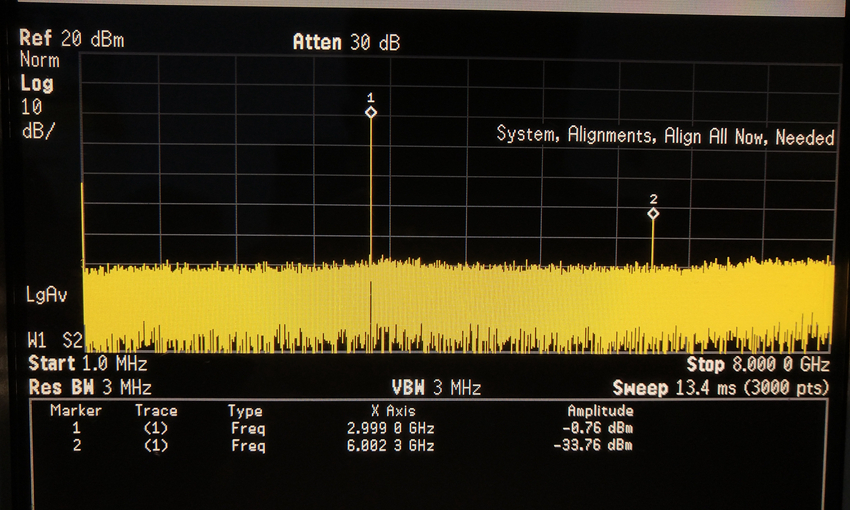Click the Ref 20 dBm reference level
This screenshot has height=510, width=850.
tap(69, 38)
